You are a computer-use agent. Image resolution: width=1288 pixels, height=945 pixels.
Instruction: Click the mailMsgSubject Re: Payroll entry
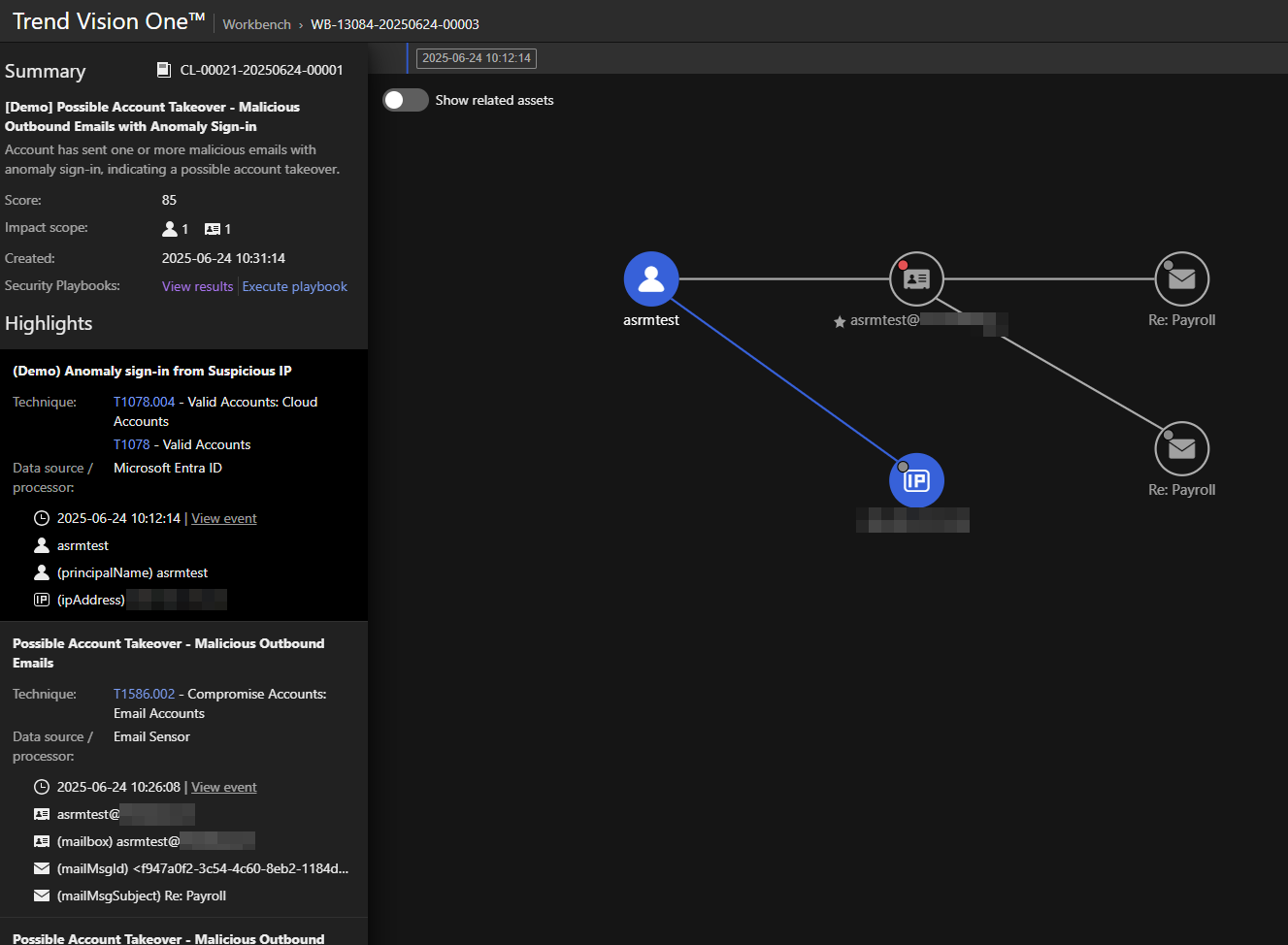[141, 896]
